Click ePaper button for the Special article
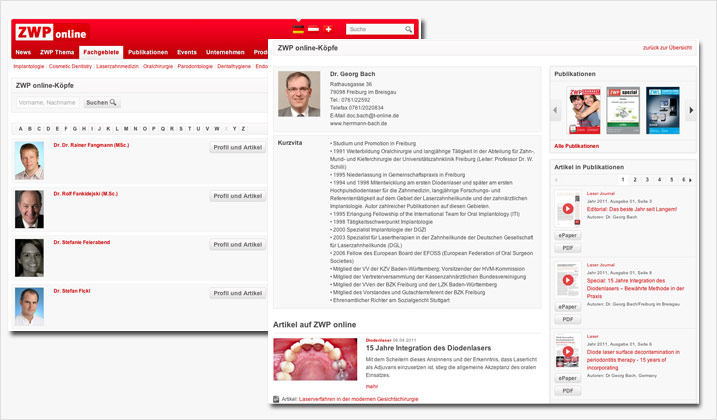 click(567, 307)
